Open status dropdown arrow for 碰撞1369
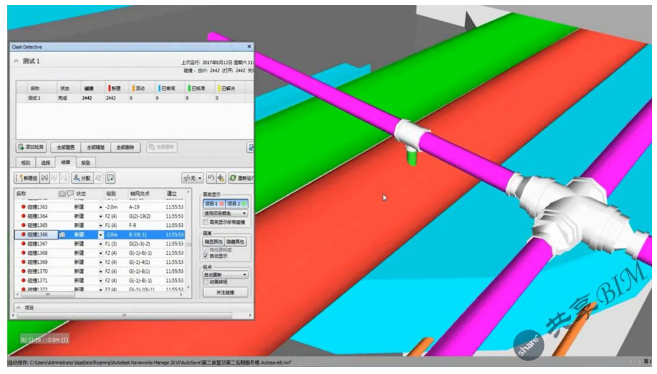 (101, 262)
